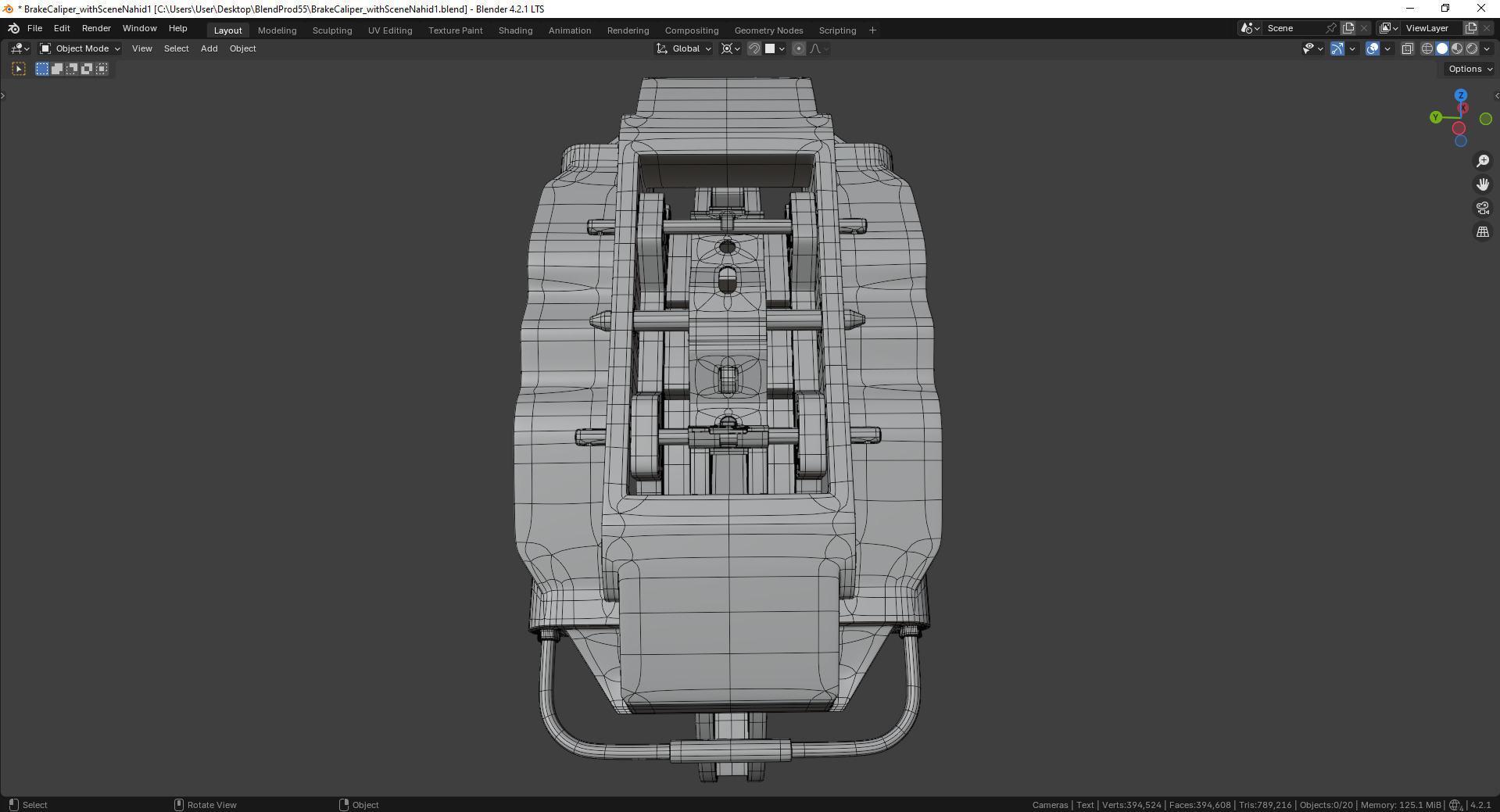Open the view layer browse dropdown

tap(1389, 28)
